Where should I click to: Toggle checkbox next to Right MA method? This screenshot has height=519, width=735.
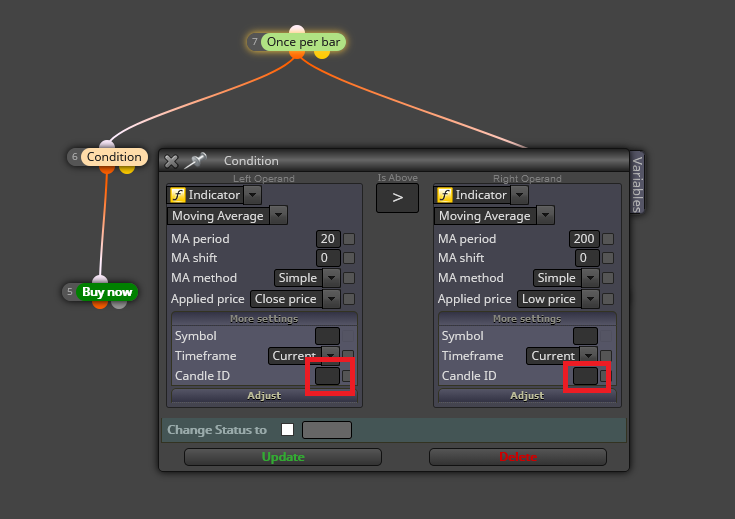click(x=608, y=278)
